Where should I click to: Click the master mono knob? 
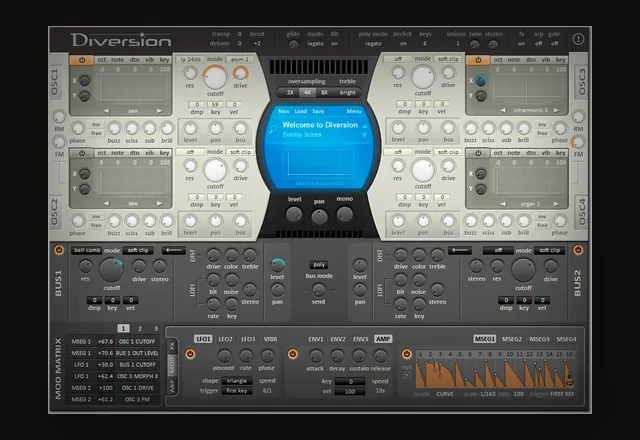point(344,214)
